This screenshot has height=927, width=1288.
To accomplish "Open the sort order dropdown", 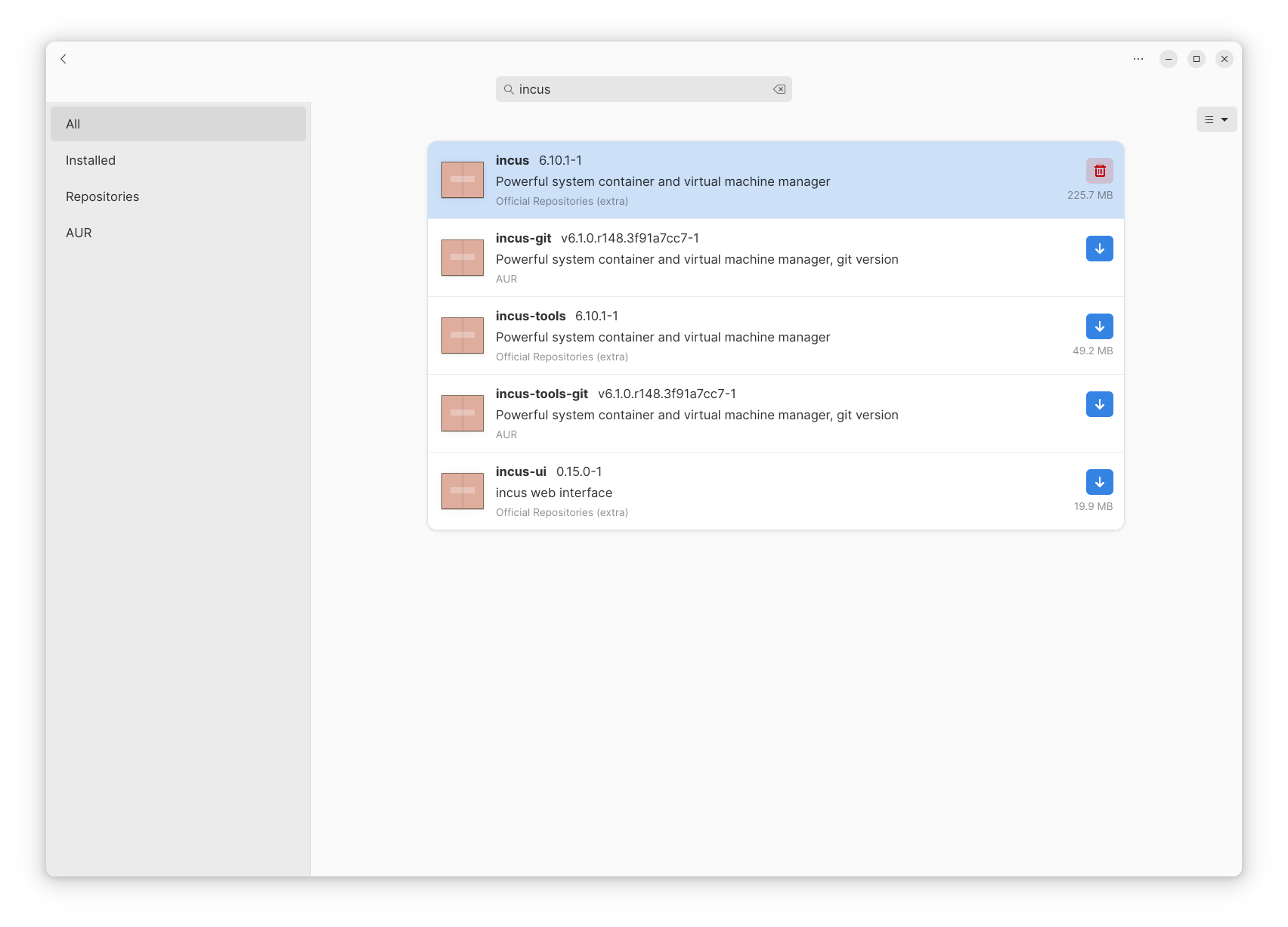I will [x=1216, y=119].
